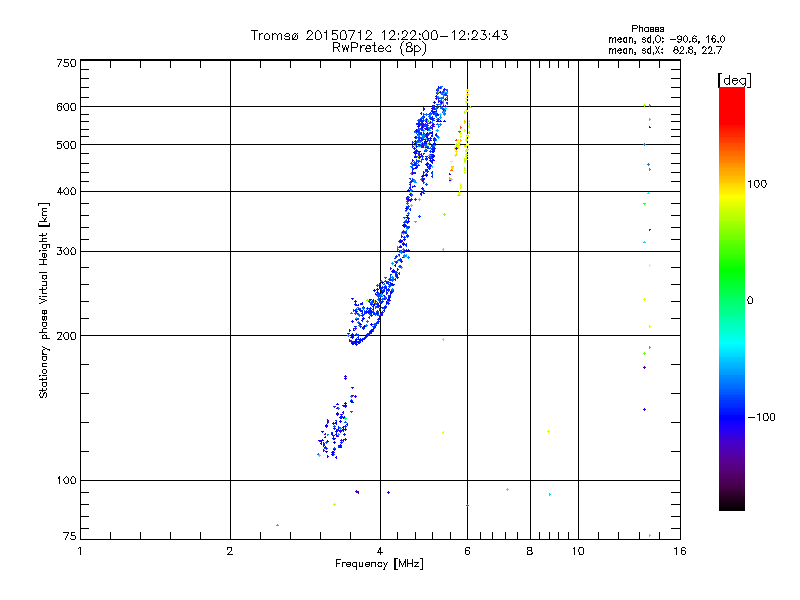800x600 pixels.
Task: Select the 'mean, sd,O: -90.6, 16.0' line
Action: click(666, 39)
